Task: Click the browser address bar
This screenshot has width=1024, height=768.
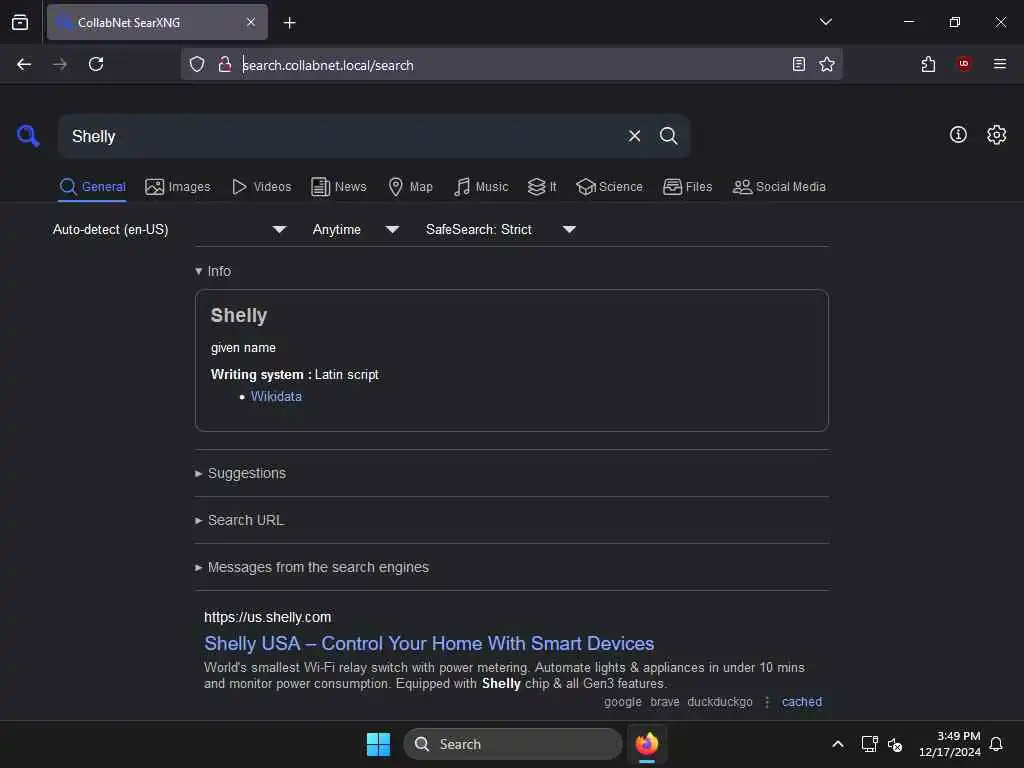Action: pos(509,65)
